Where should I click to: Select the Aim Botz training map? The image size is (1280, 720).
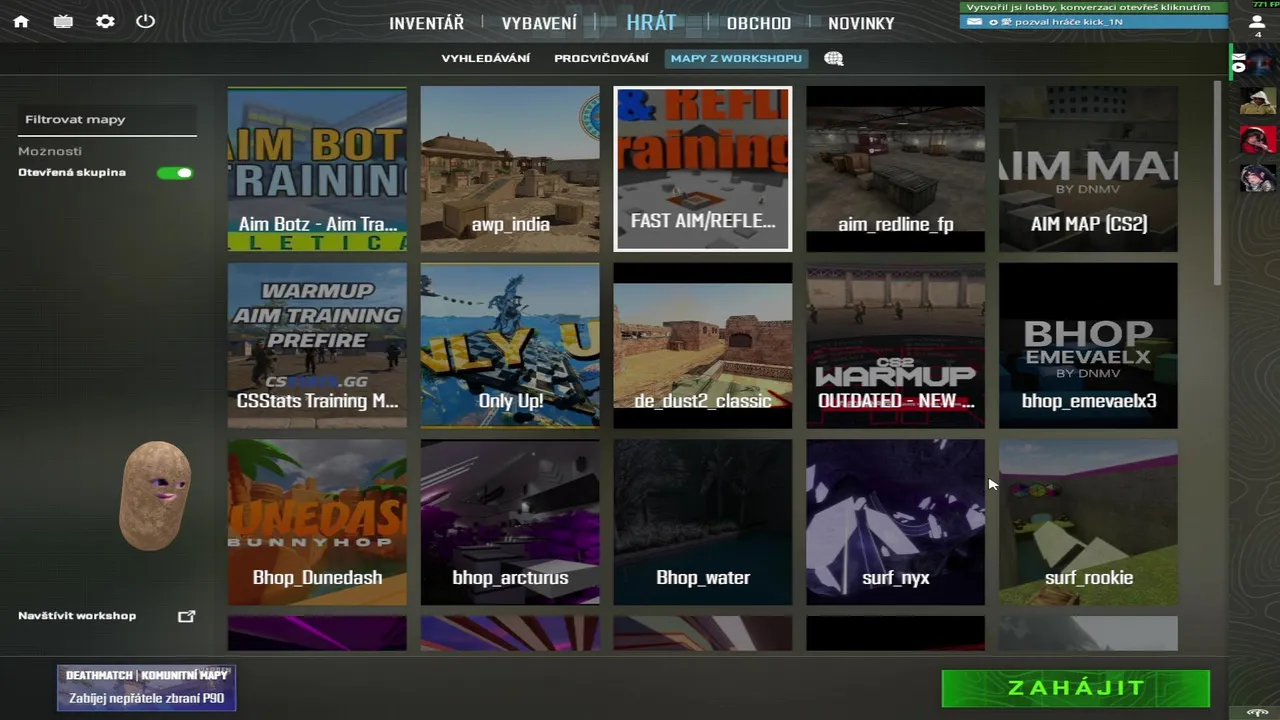coord(317,169)
